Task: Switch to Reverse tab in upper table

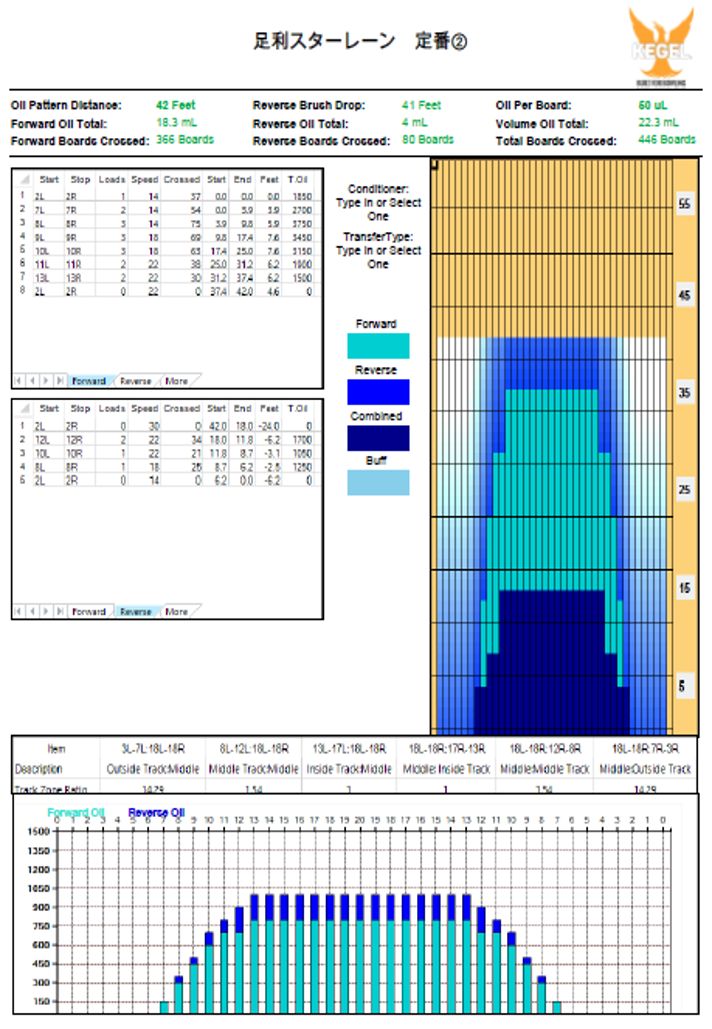Action: (x=135, y=381)
